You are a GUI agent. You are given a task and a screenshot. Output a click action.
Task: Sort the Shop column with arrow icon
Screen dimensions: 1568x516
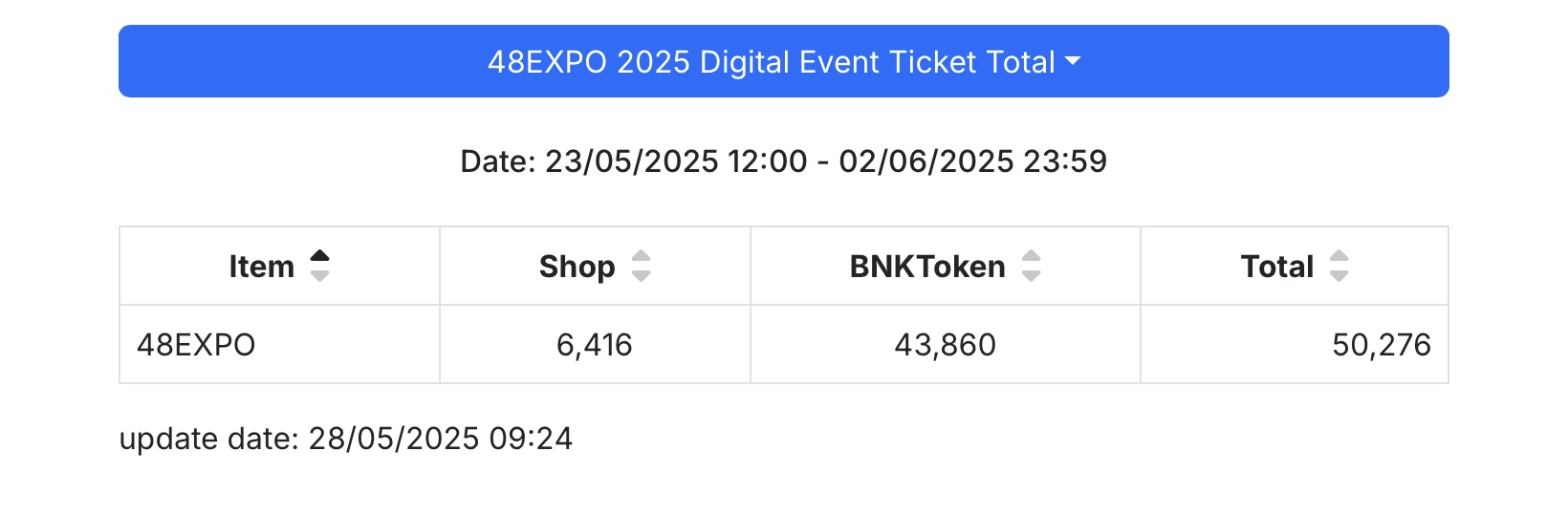642,266
